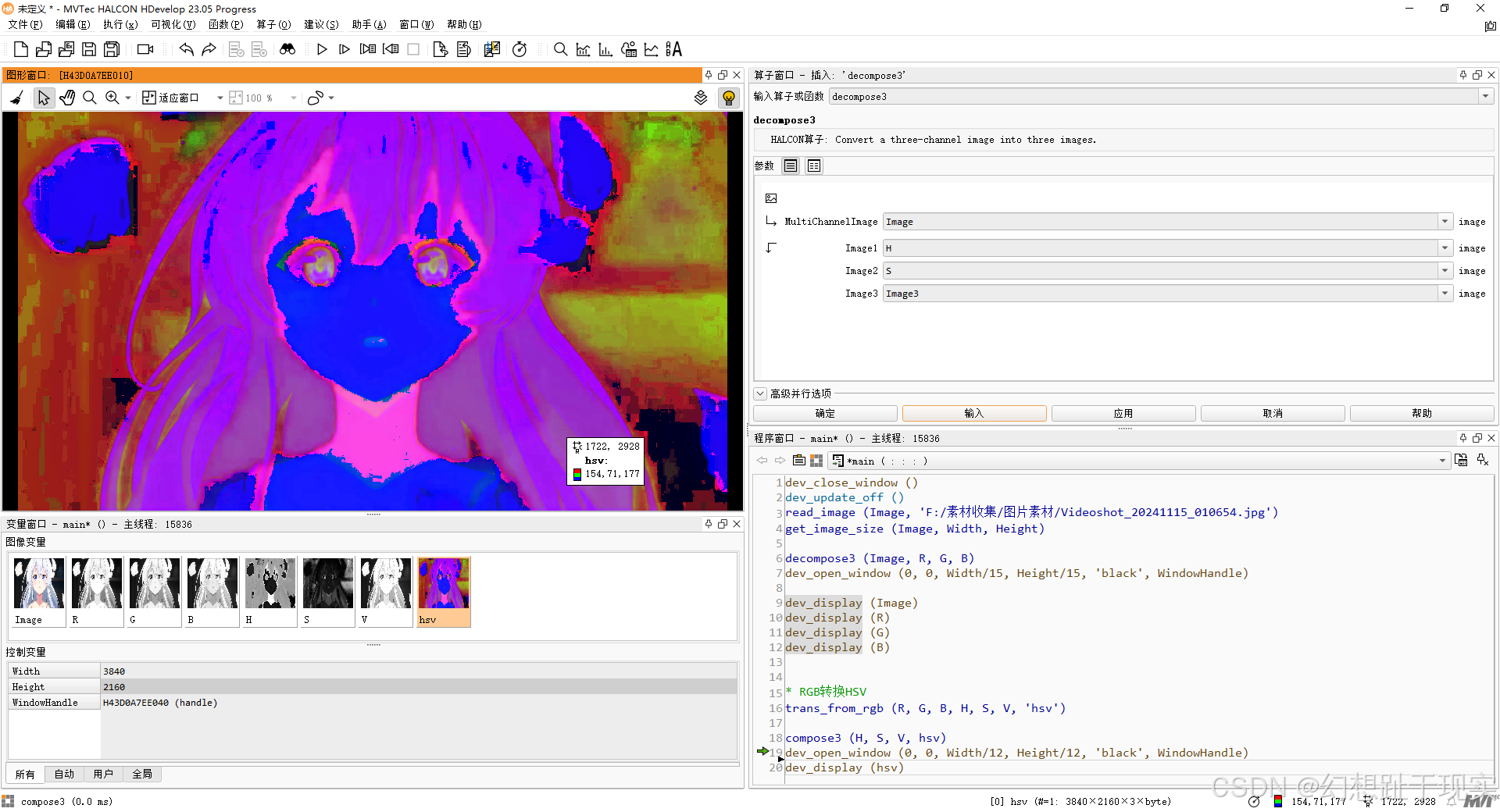Screen dimensions: 1500x812
Task: Step out of the current procedure
Action: [391, 49]
